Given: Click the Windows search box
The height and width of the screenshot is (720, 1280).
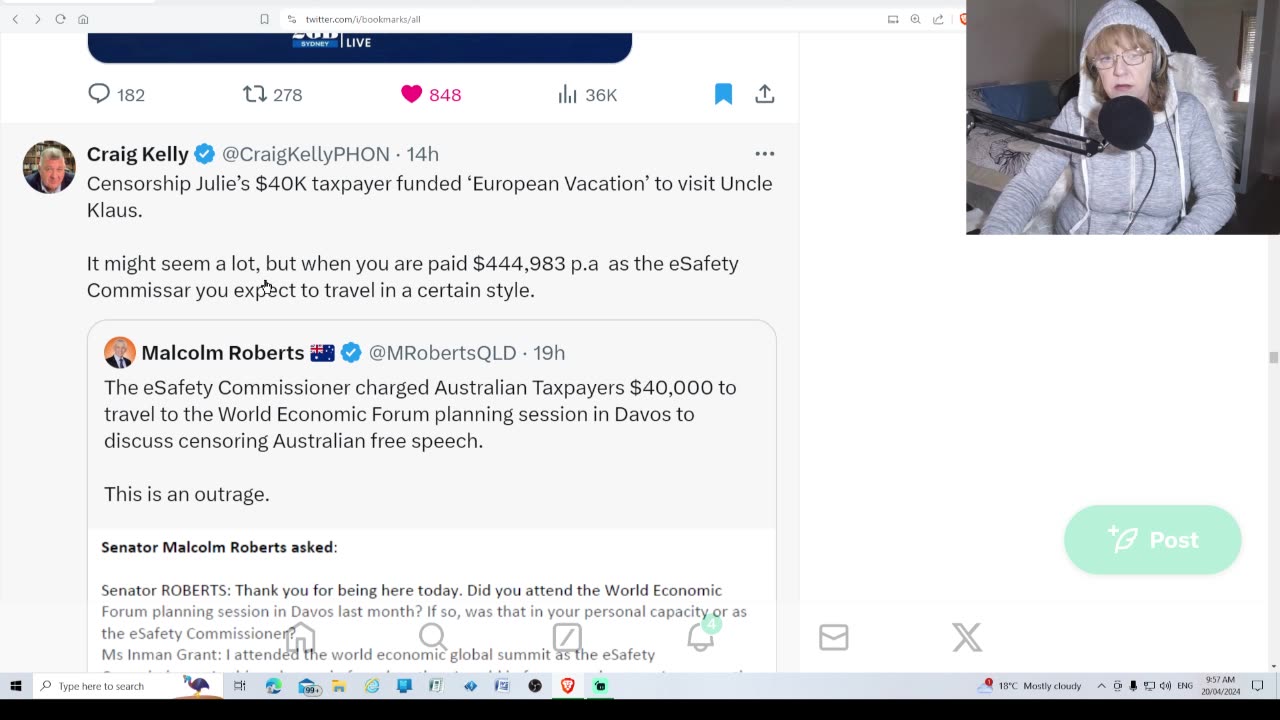Looking at the screenshot, I should 110,686.
